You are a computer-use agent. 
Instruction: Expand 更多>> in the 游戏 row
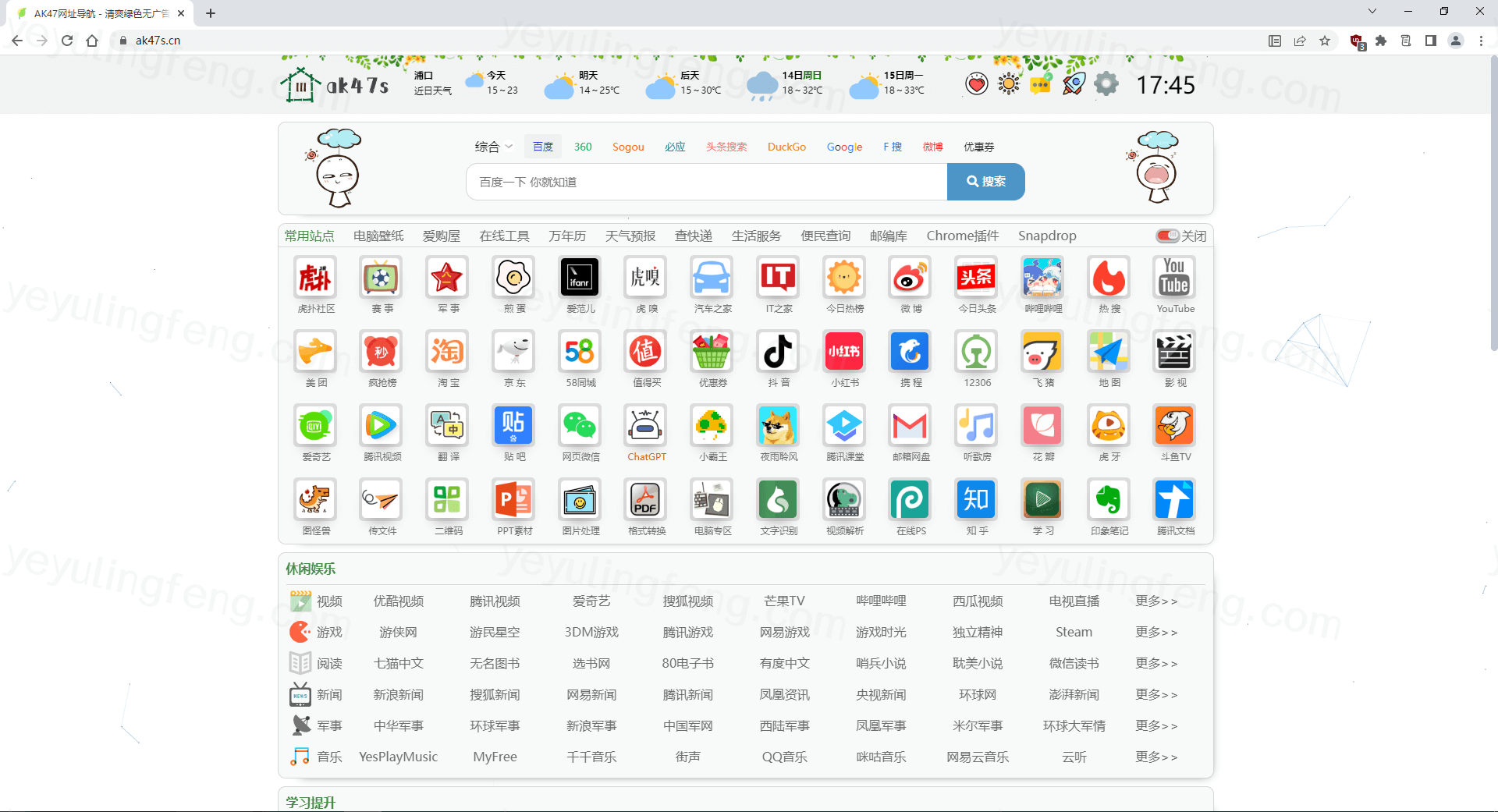[1156, 632]
